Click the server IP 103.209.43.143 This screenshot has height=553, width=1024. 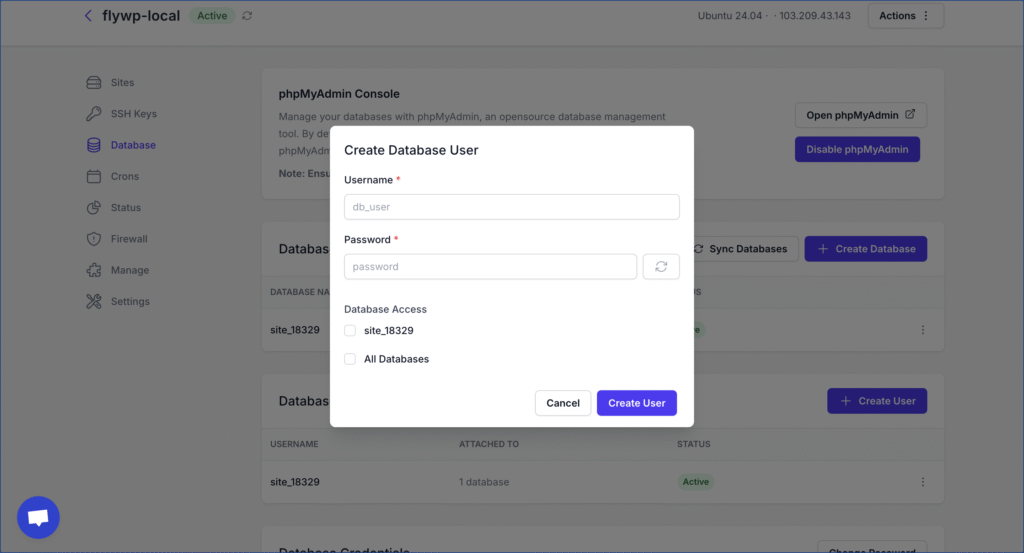pyautogui.click(x=814, y=16)
